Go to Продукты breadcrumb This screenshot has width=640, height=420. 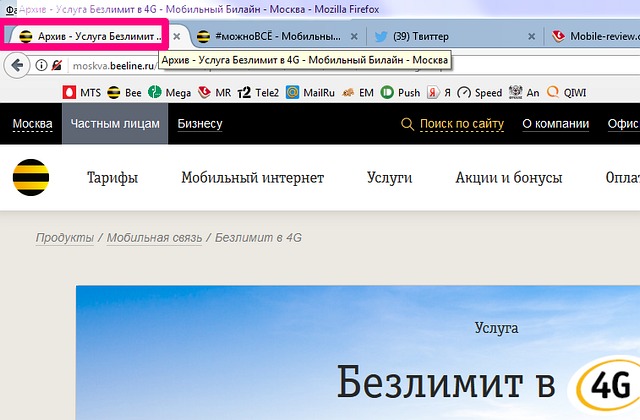tap(64, 238)
